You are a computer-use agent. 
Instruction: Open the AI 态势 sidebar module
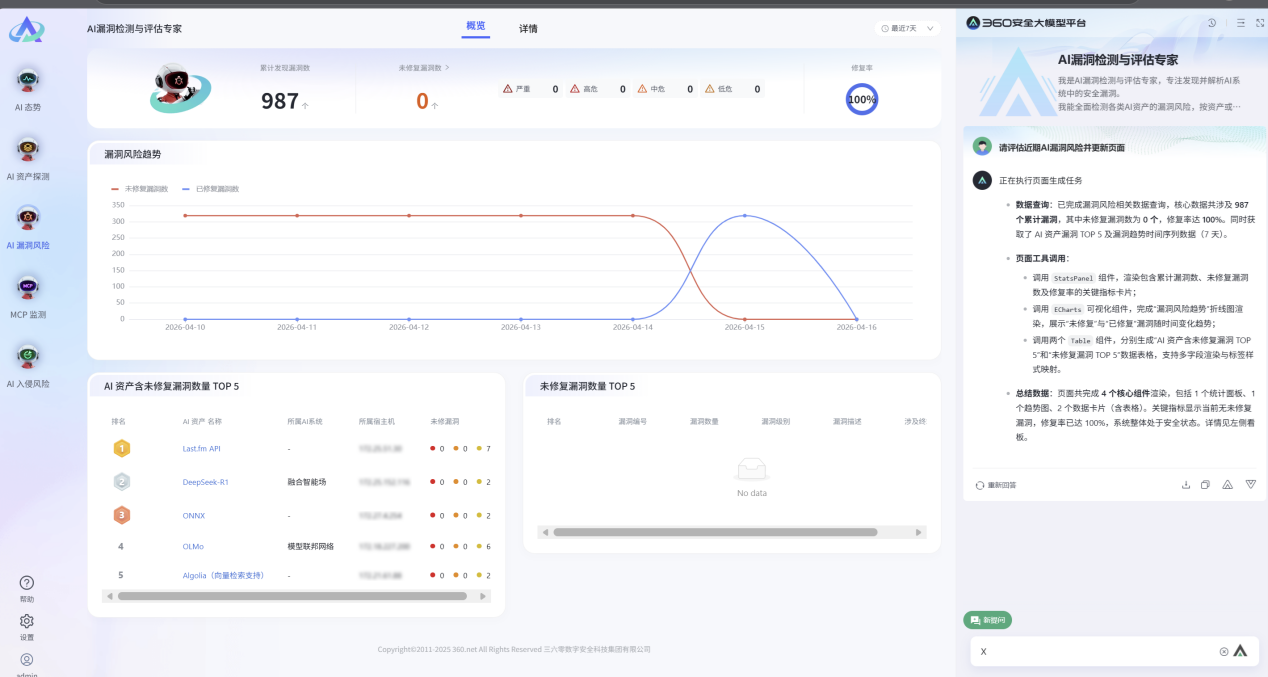click(x=28, y=87)
